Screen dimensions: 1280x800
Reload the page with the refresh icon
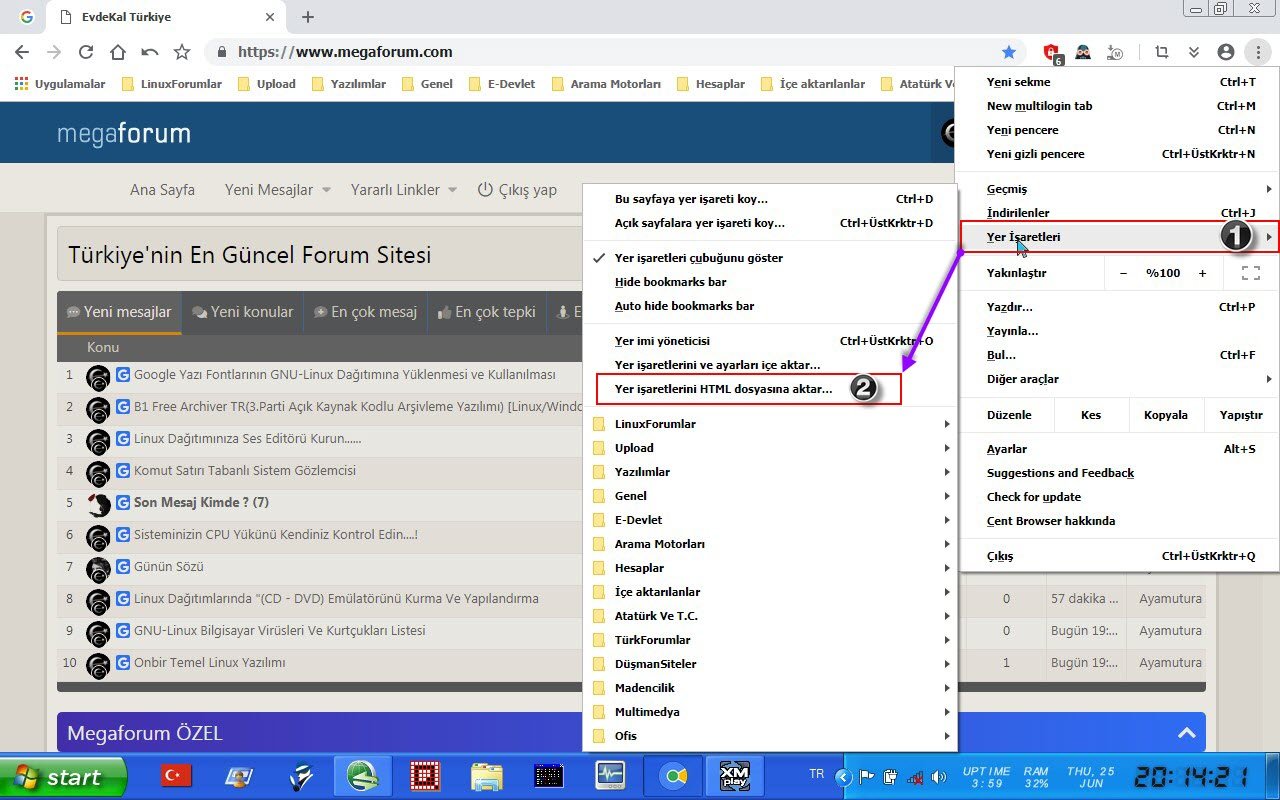[86, 52]
